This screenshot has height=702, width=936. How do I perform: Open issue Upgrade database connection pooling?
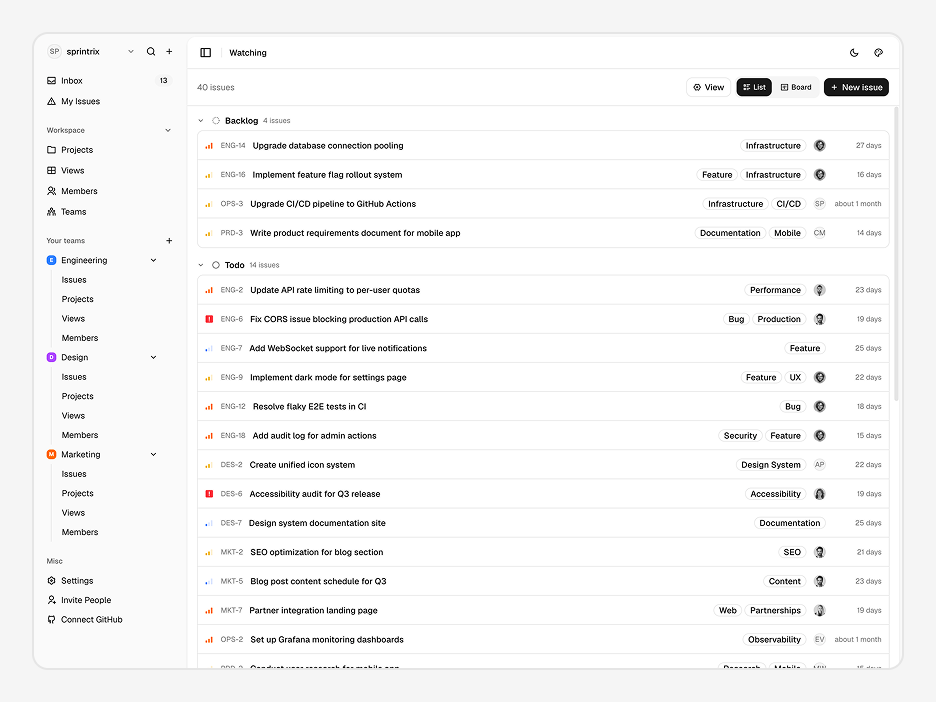pyautogui.click(x=328, y=146)
